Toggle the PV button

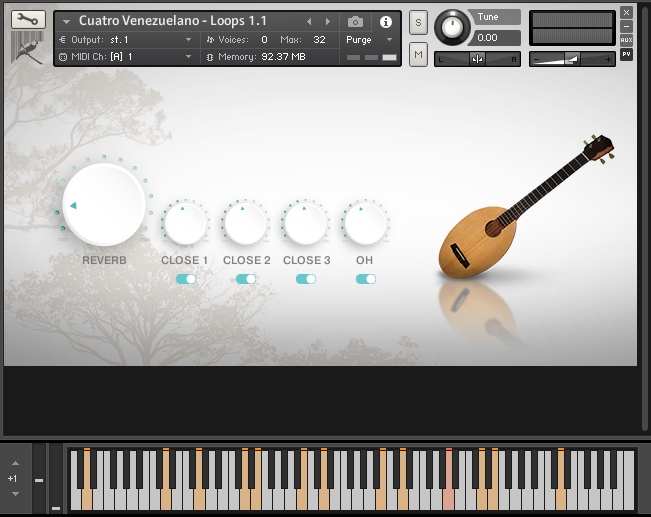(x=627, y=54)
